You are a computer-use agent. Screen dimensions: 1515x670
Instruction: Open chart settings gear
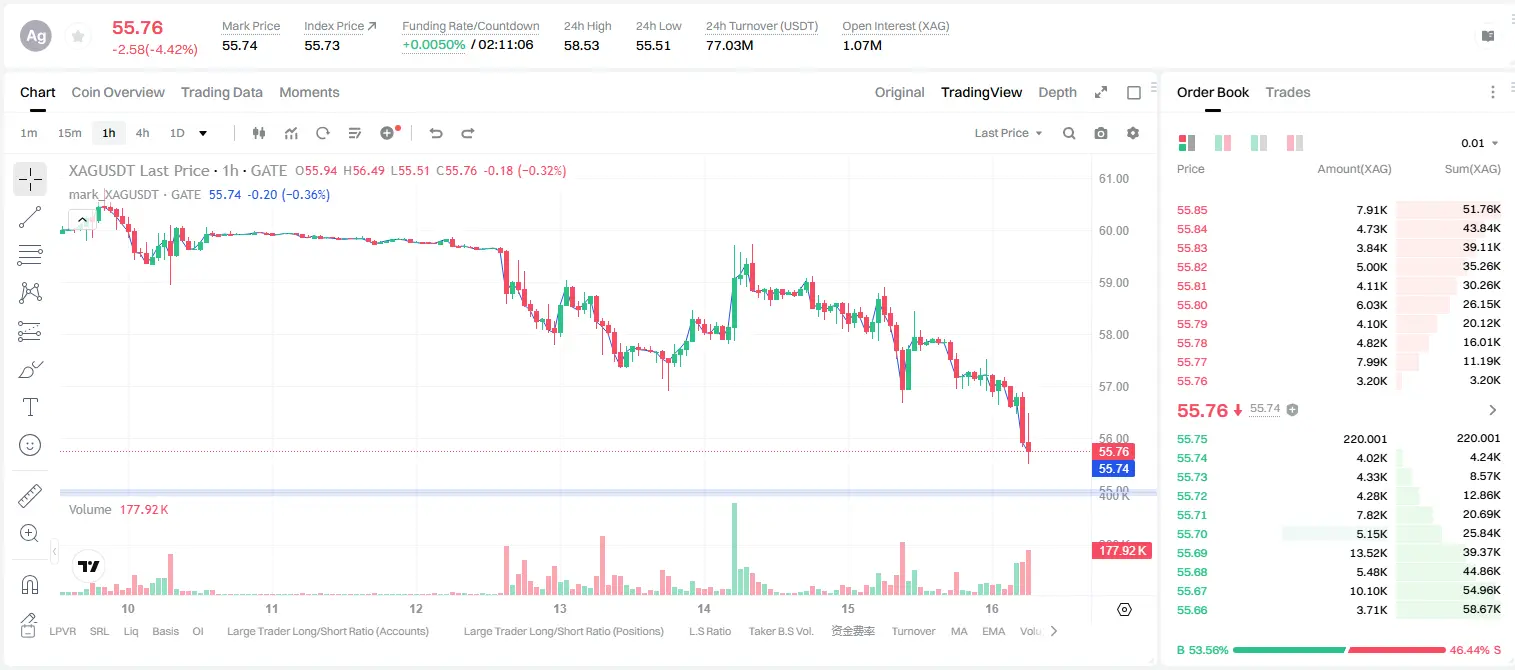[1133, 133]
